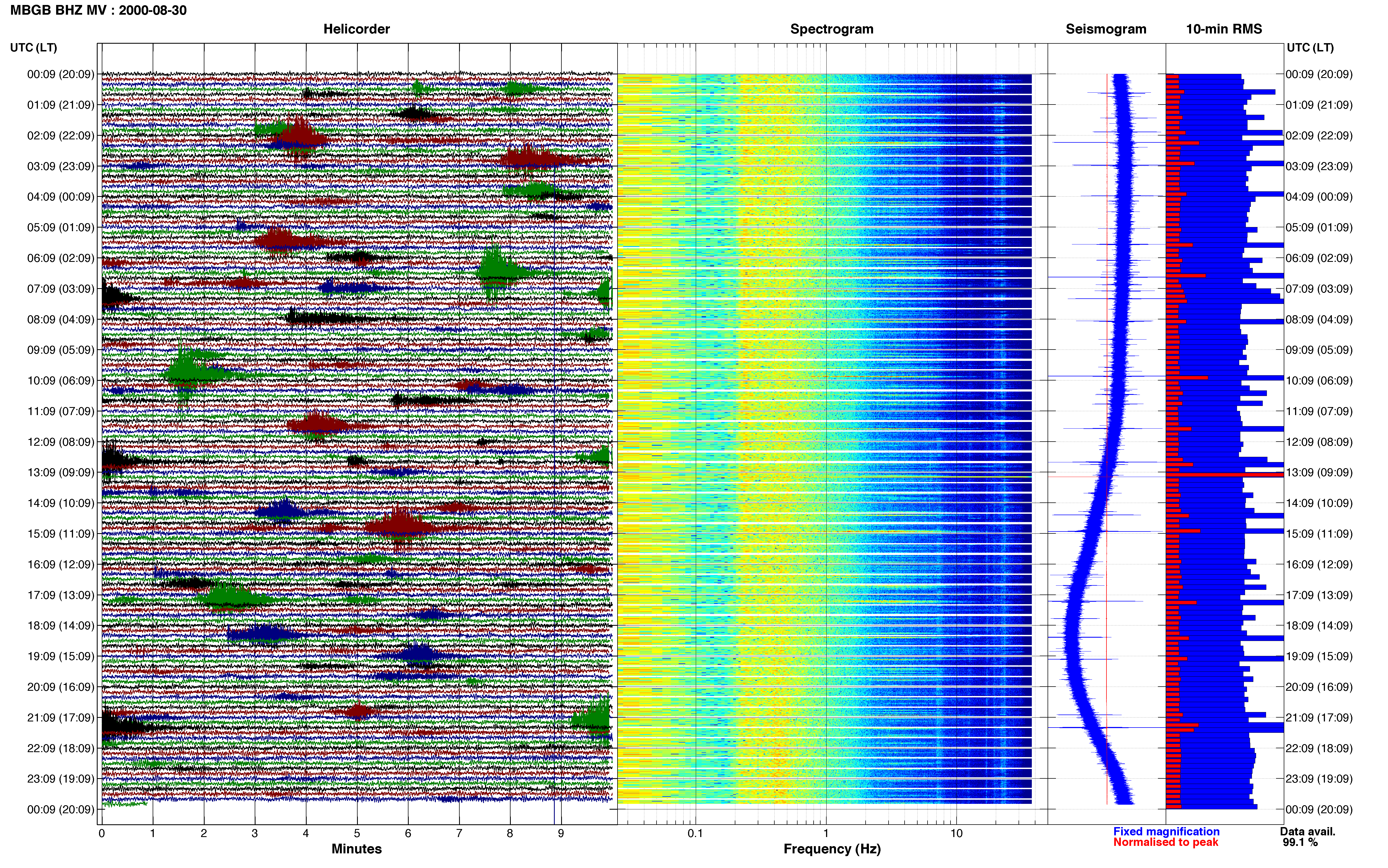The height and width of the screenshot is (868, 1388).
Task: Click the left '17:09 (13:09)' time label
Action: click(x=60, y=595)
